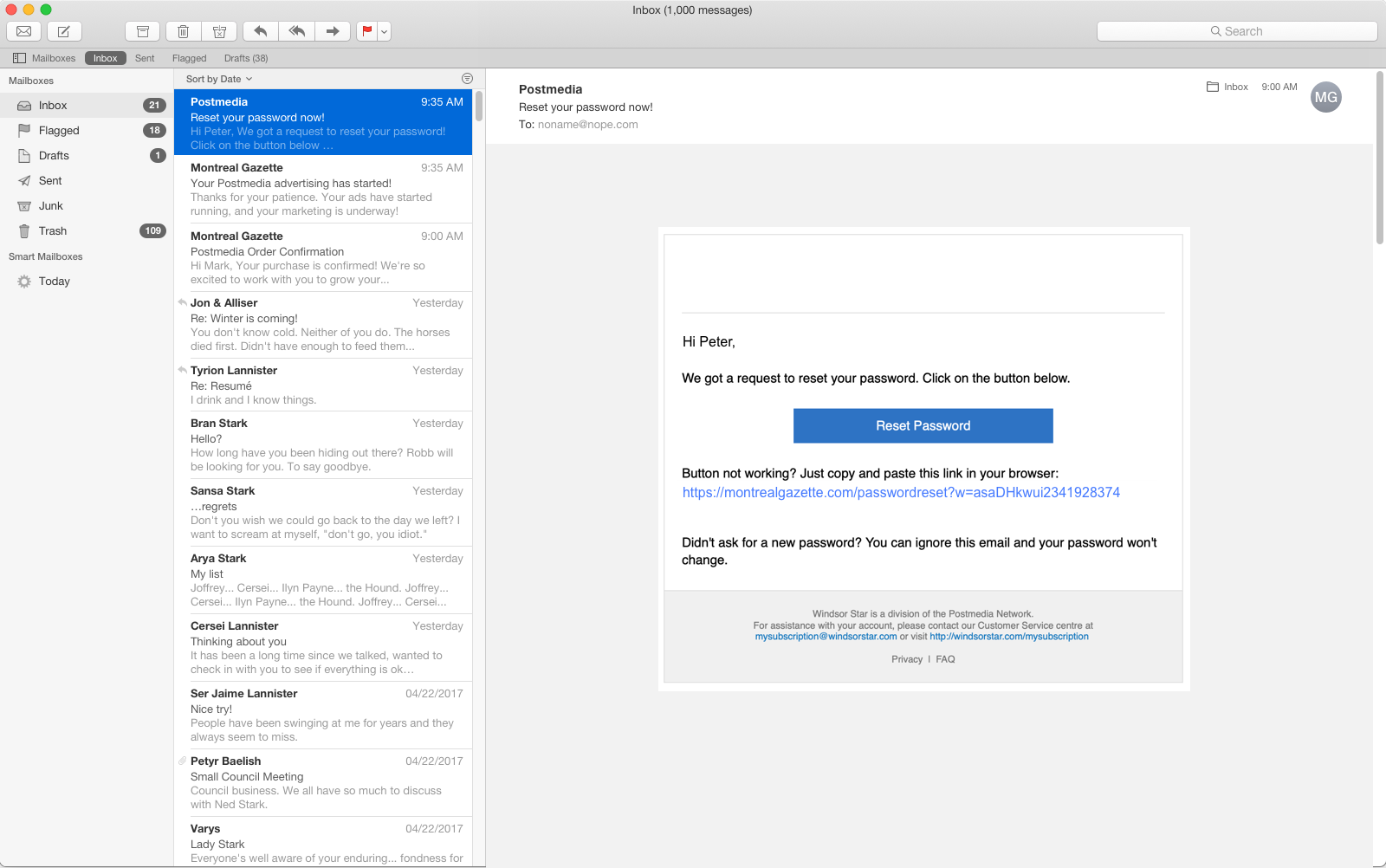Select Junk mailbox in sidebar
Screen dimensions: 1386x868
[x=87, y=206]
